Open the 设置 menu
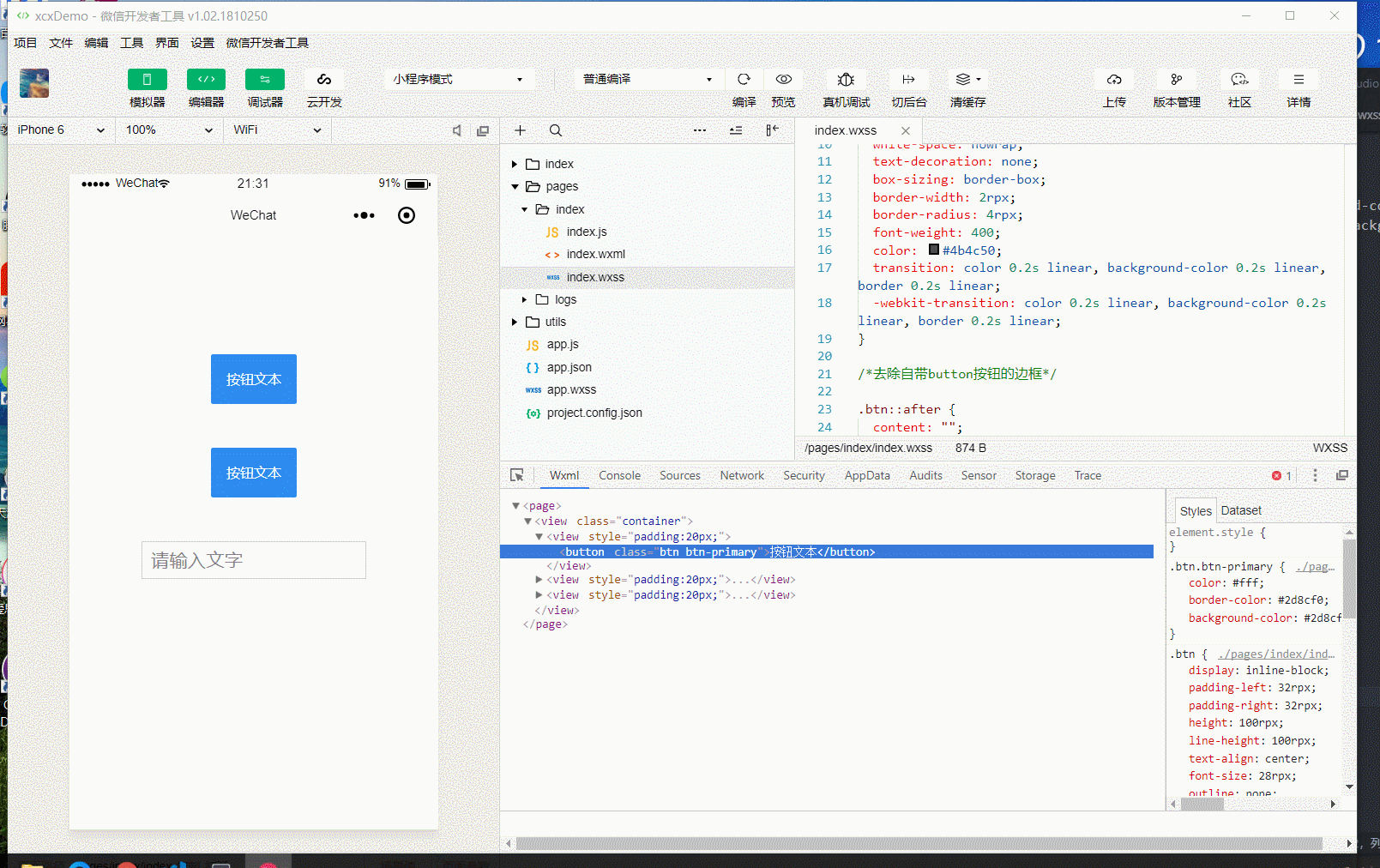 tap(202, 43)
